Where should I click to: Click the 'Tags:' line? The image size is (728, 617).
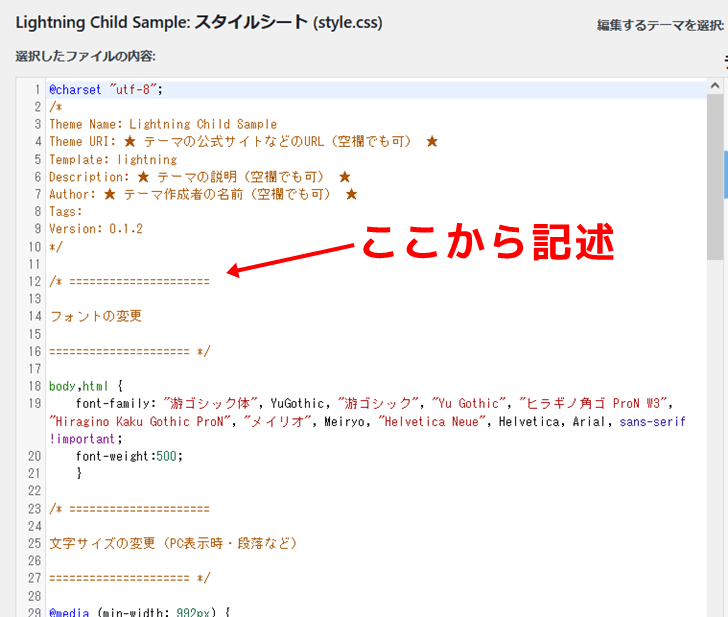(65, 212)
